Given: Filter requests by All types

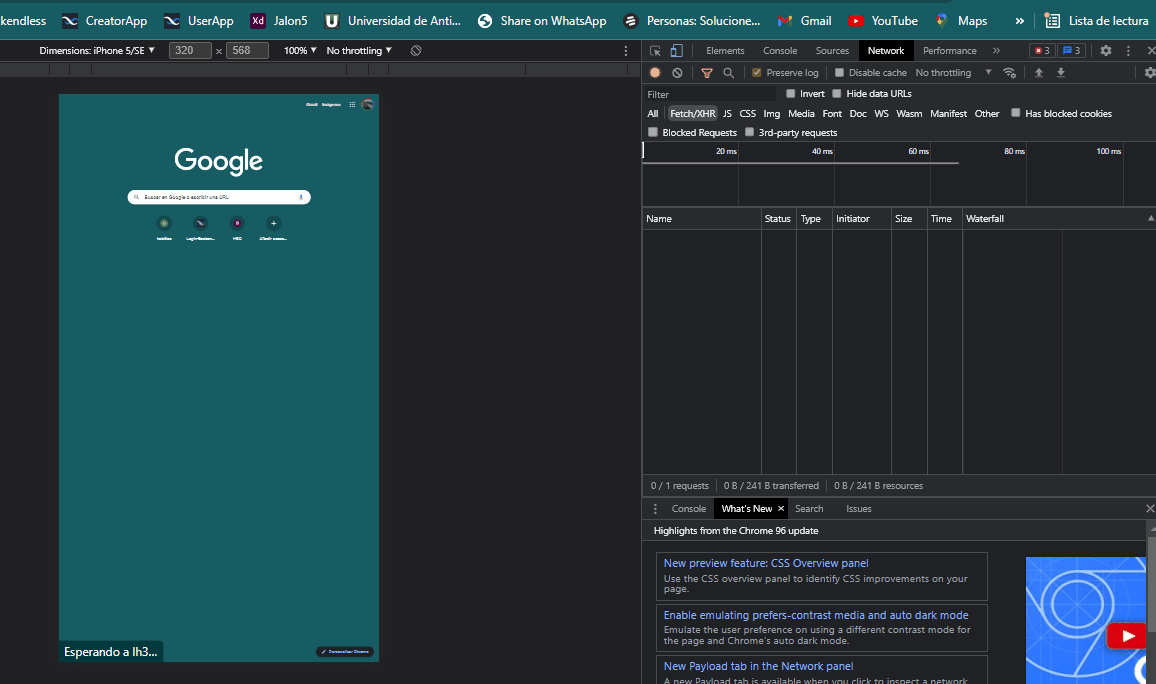Looking at the screenshot, I should pyautogui.click(x=652, y=114).
